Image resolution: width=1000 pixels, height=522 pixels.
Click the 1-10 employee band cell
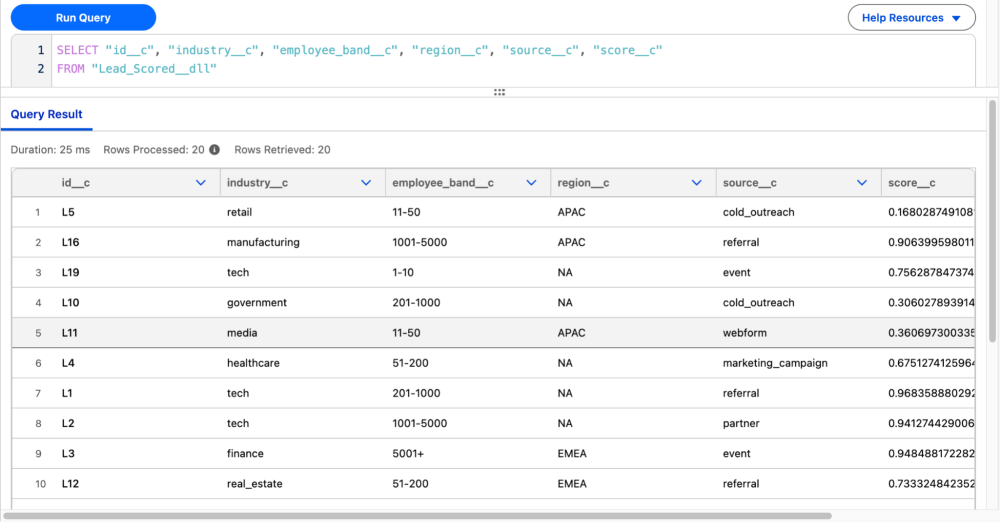[x=467, y=272]
